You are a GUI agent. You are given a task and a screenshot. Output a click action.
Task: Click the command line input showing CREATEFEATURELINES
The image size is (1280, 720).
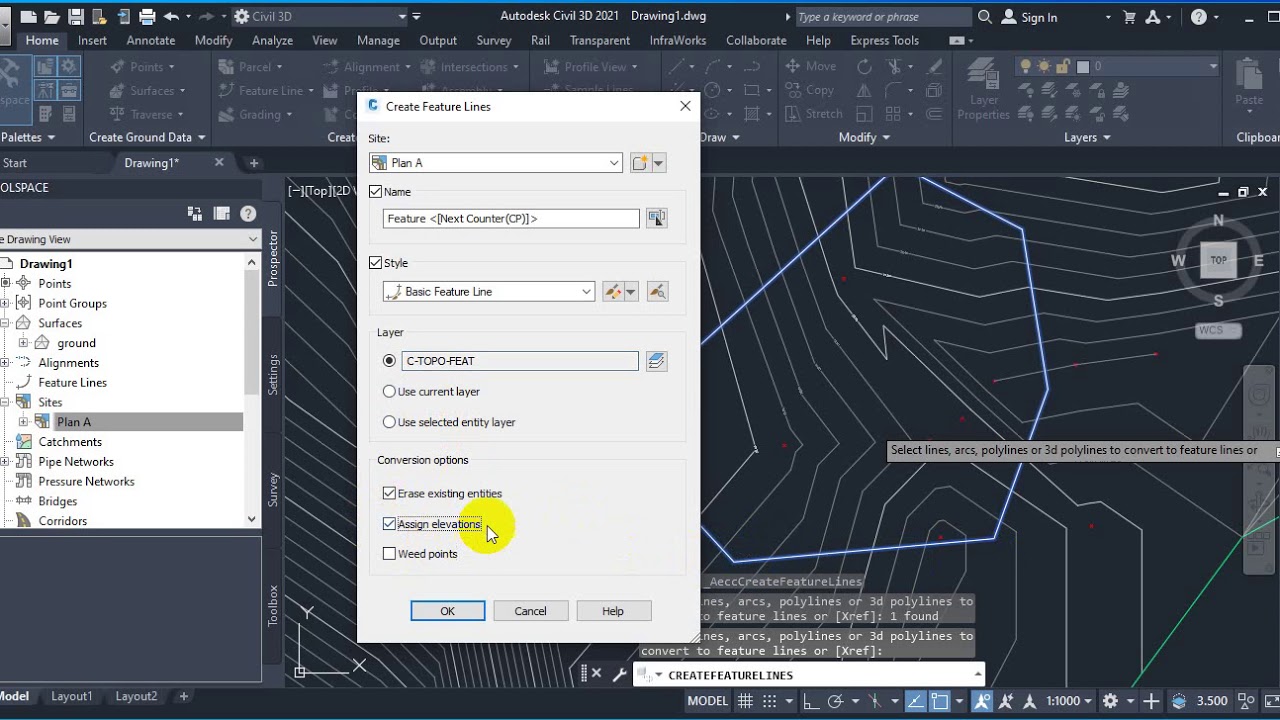(810, 675)
